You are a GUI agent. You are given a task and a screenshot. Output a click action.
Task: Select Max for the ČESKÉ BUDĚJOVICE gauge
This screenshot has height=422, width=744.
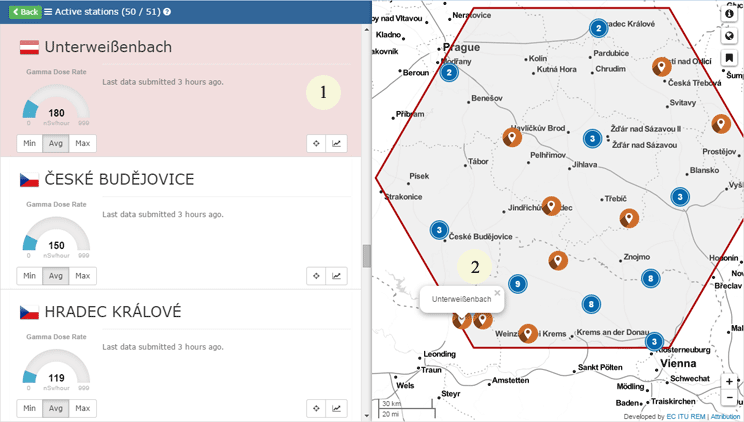[x=83, y=276]
